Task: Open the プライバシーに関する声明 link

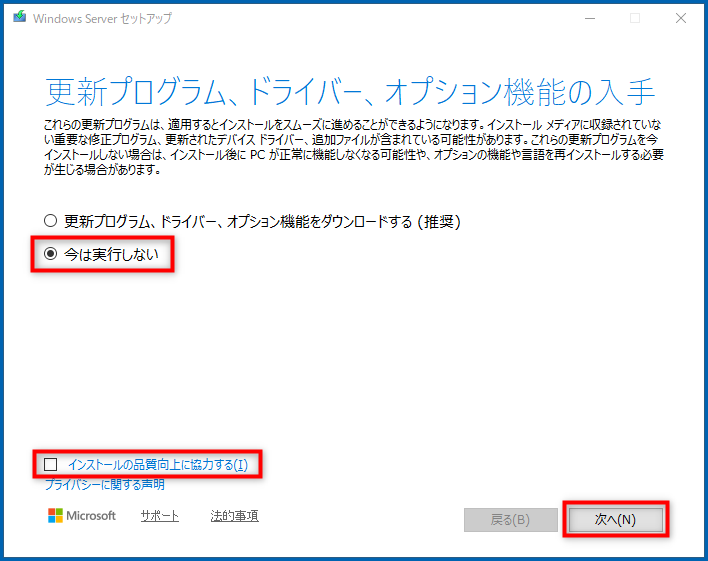Action: pos(104,485)
